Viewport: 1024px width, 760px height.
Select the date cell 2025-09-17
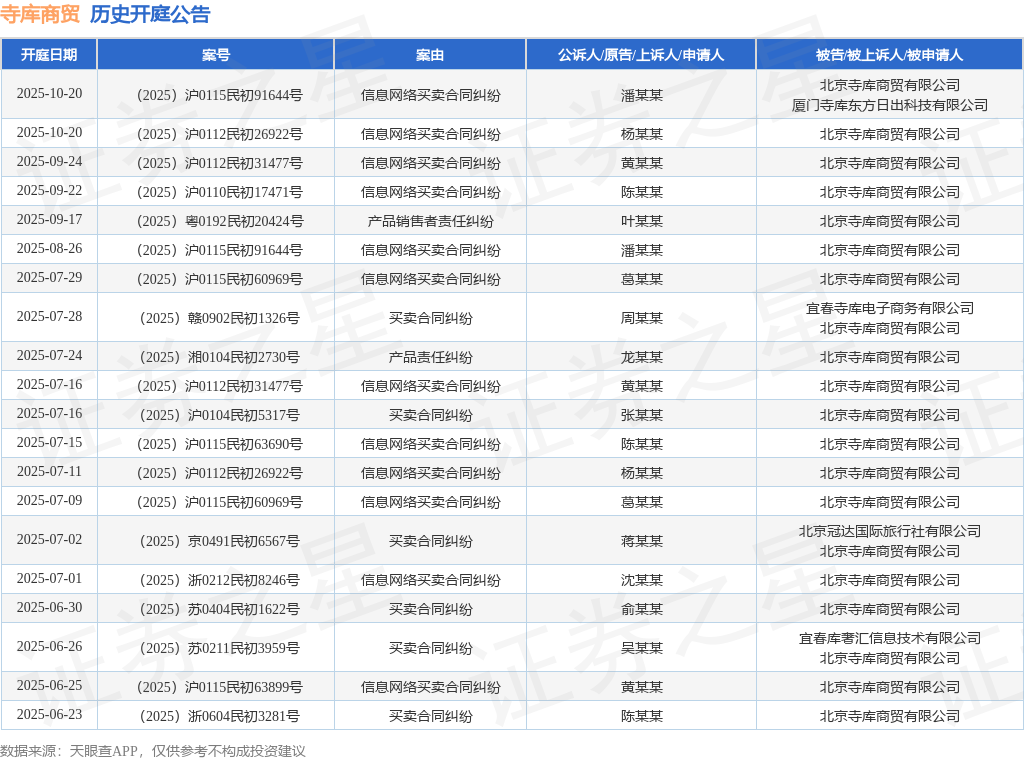(50, 219)
